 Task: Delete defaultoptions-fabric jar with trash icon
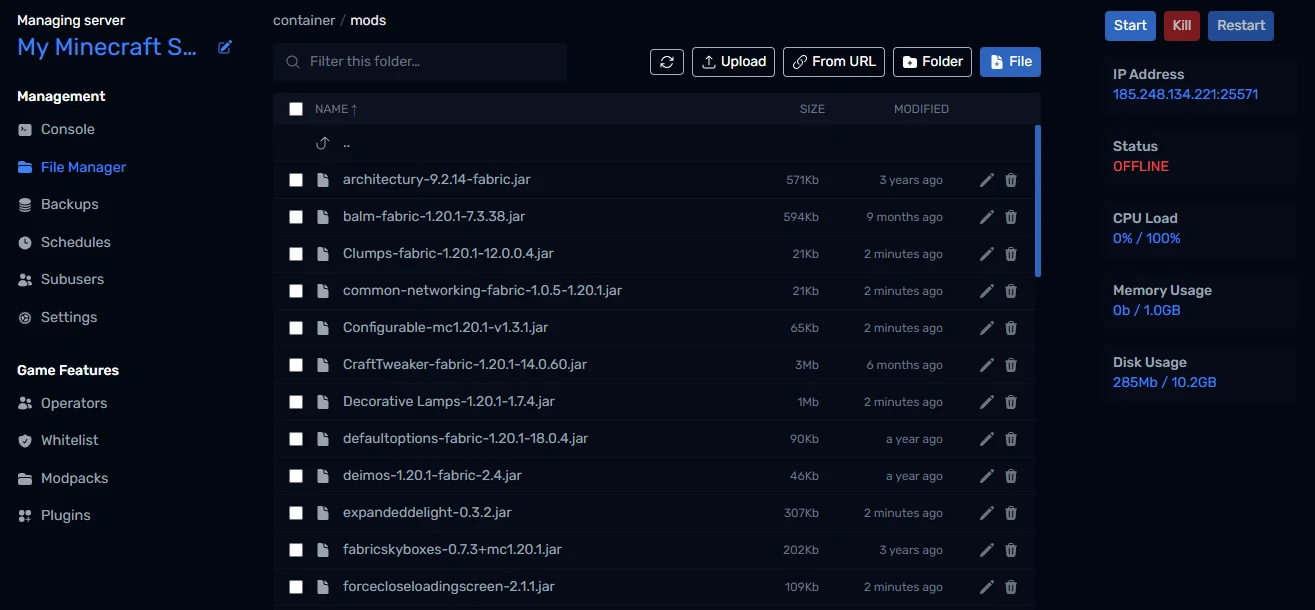point(1011,439)
